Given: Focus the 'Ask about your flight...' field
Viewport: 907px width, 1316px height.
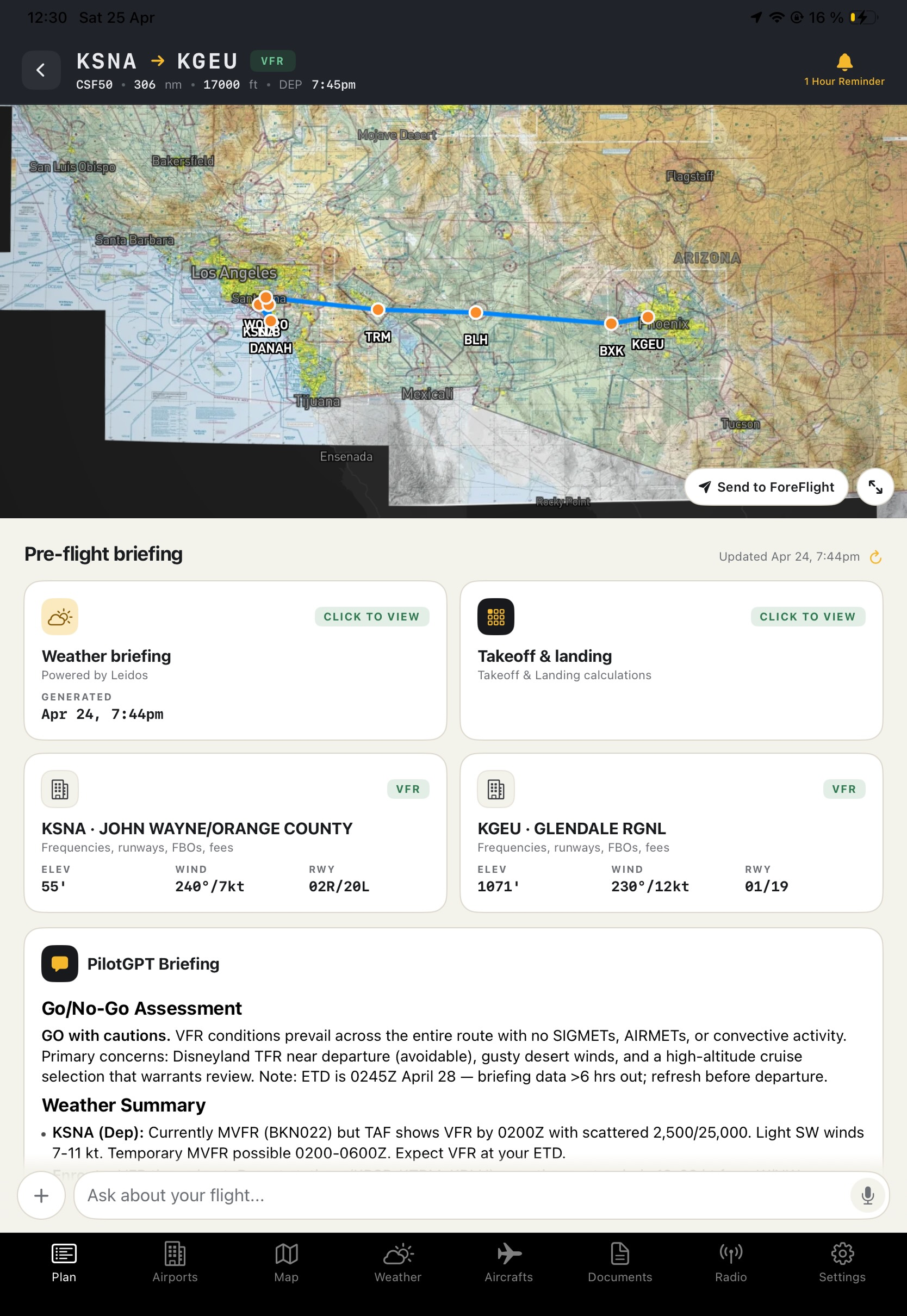Looking at the screenshot, I should point(481,1195).
